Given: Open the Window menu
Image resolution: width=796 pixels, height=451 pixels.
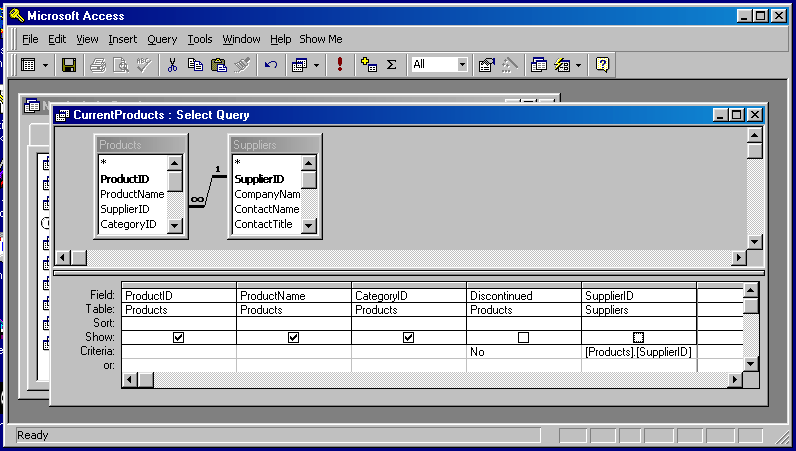Looking at the screenshot, I should click(241, 39).
